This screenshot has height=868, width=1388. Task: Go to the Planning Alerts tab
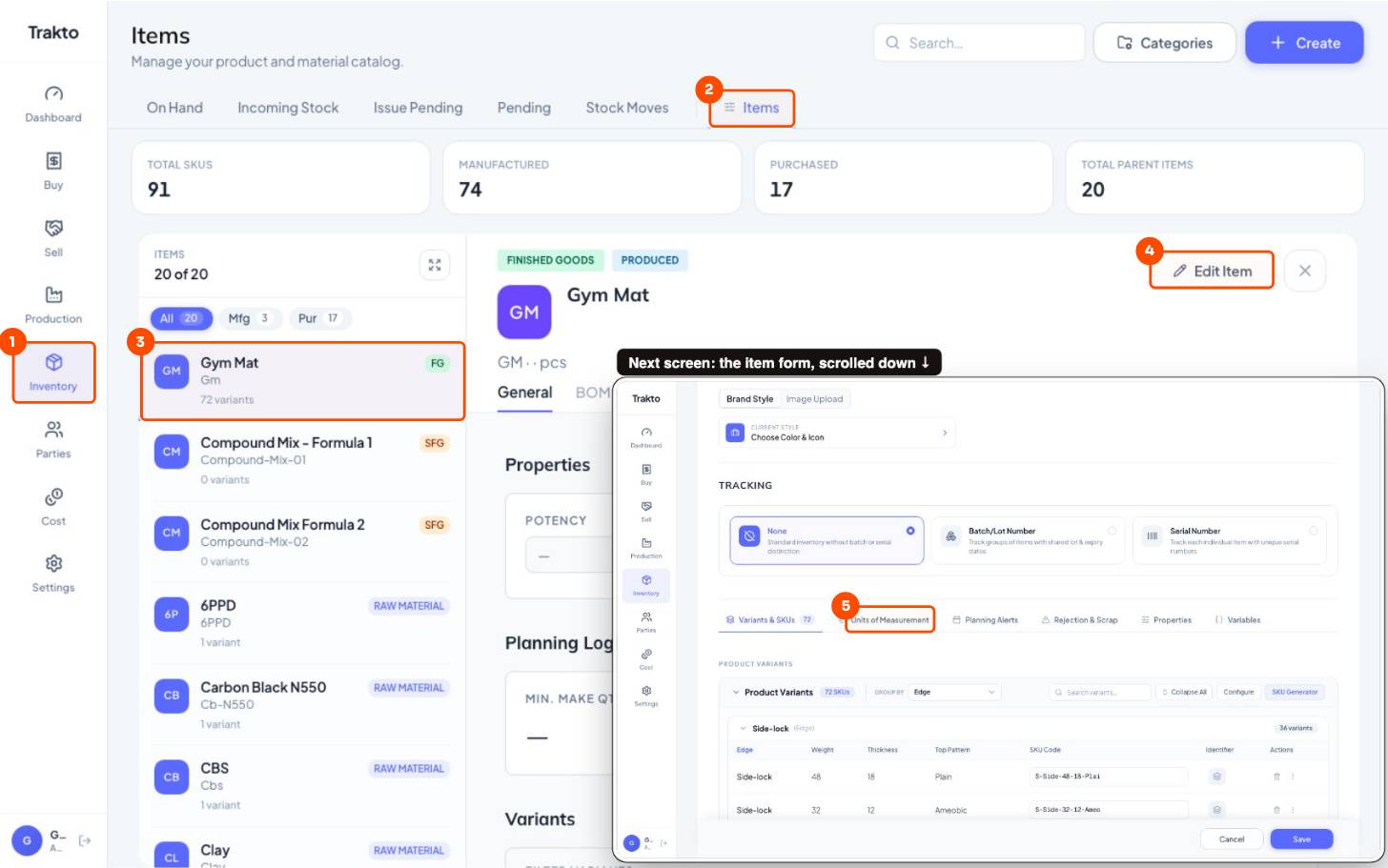[x=986, y=620]
